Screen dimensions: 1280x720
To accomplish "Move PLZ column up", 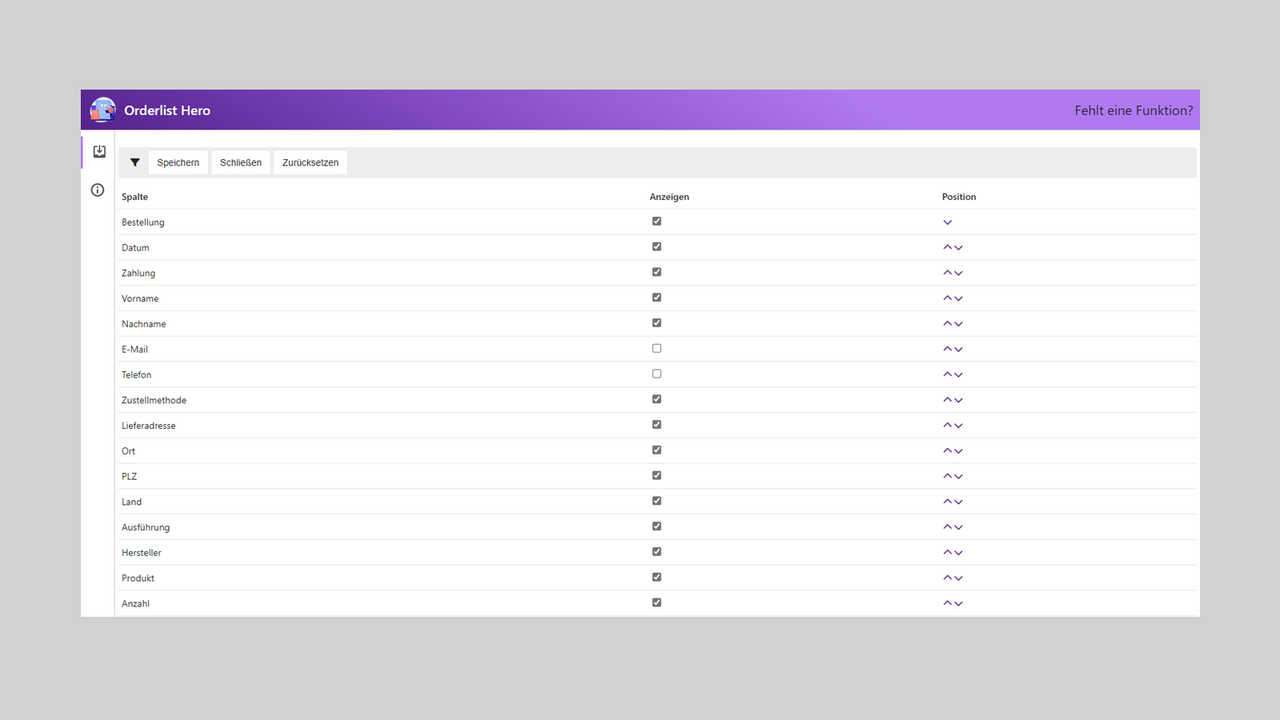I will pos(948,477).
